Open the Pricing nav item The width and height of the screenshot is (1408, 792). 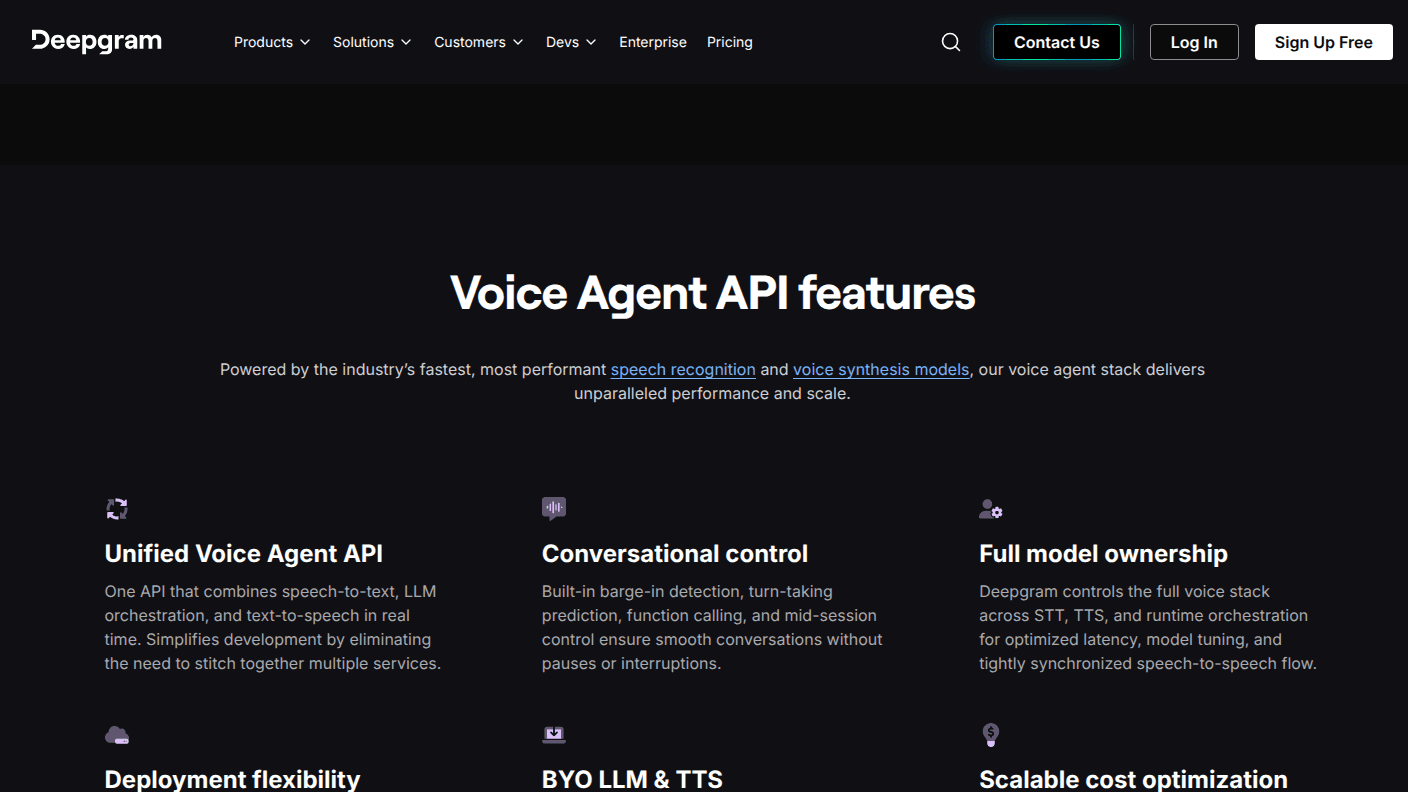730,42
